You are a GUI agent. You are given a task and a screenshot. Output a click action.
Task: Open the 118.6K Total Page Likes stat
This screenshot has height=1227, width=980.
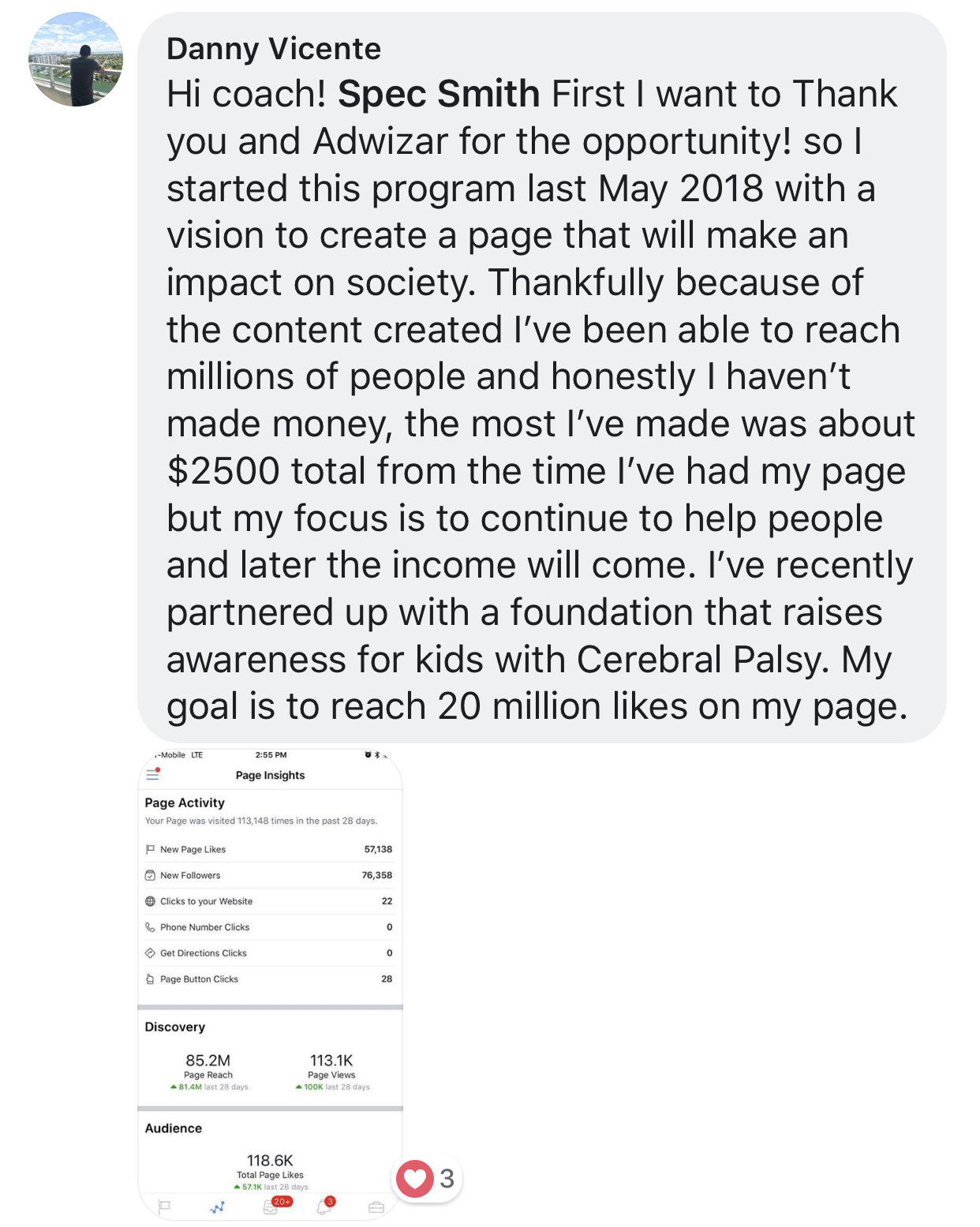coord(270,1166)
